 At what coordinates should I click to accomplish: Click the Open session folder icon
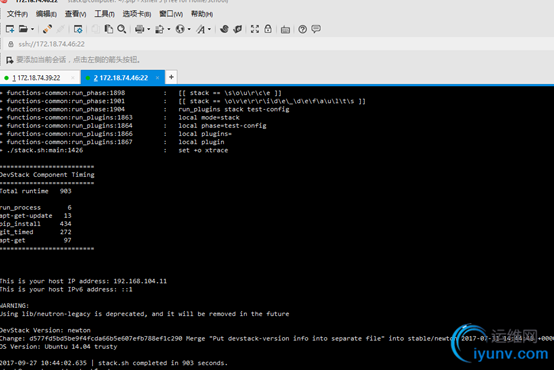tap(23, 29)
